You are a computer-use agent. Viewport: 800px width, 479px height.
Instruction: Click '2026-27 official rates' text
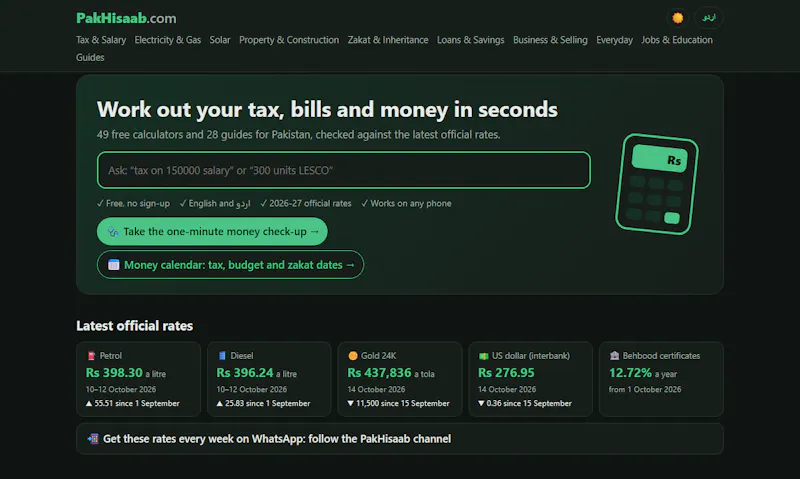click(306, 204)
